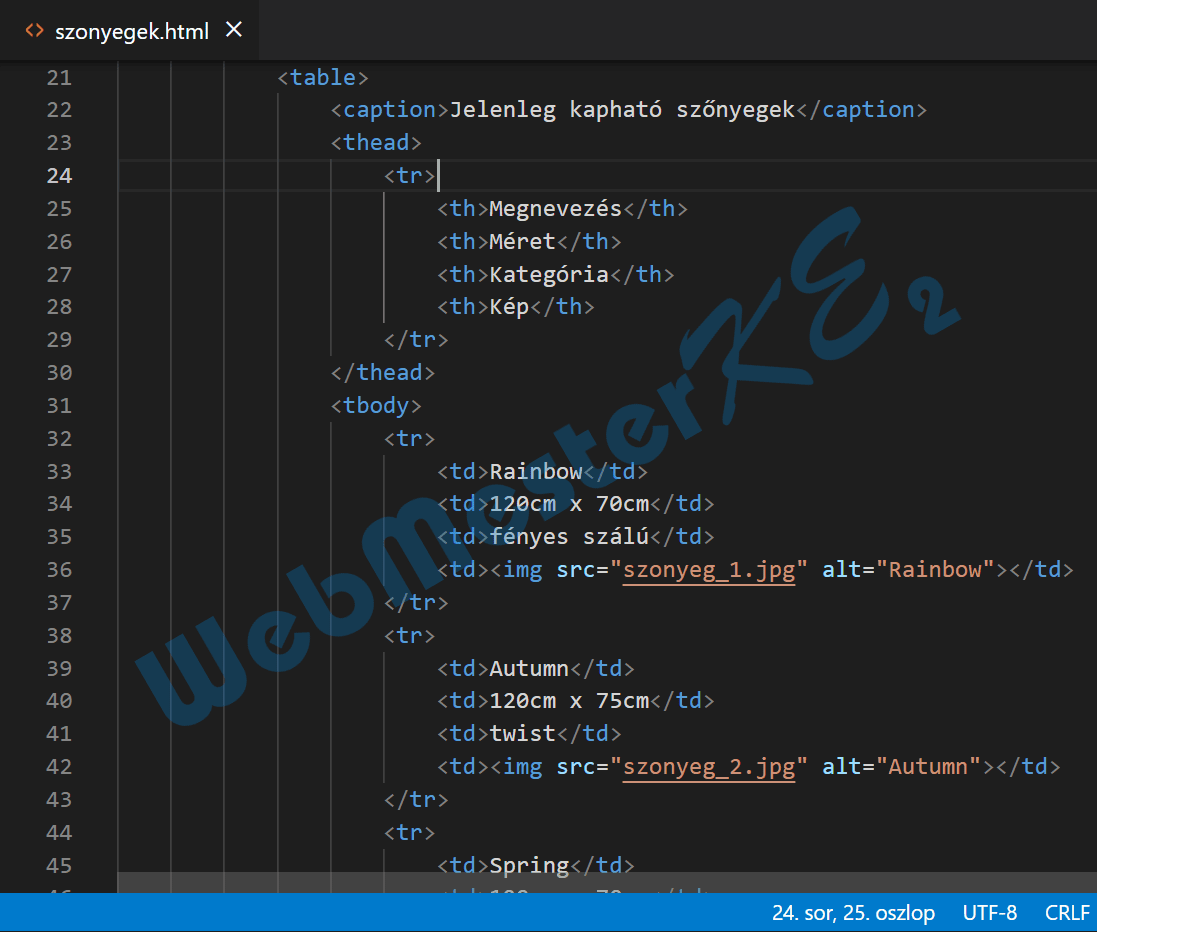Click line number 36 in the gutter
The image size is (1200, 932).
tap(59, 570)
